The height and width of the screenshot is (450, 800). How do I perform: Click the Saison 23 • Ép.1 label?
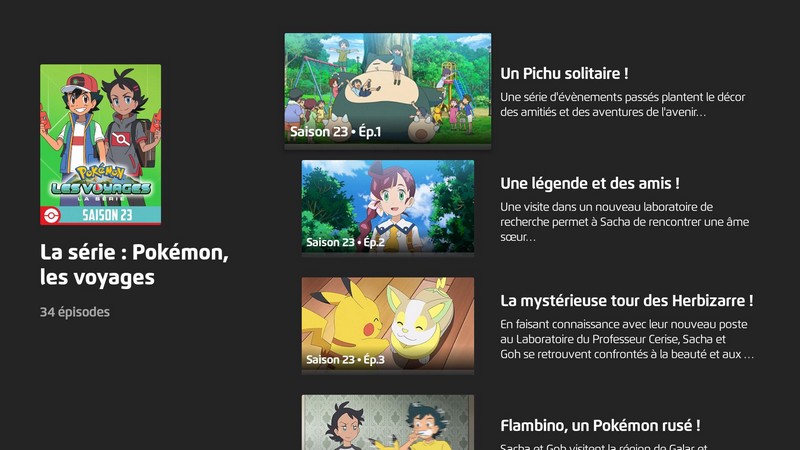336,132
